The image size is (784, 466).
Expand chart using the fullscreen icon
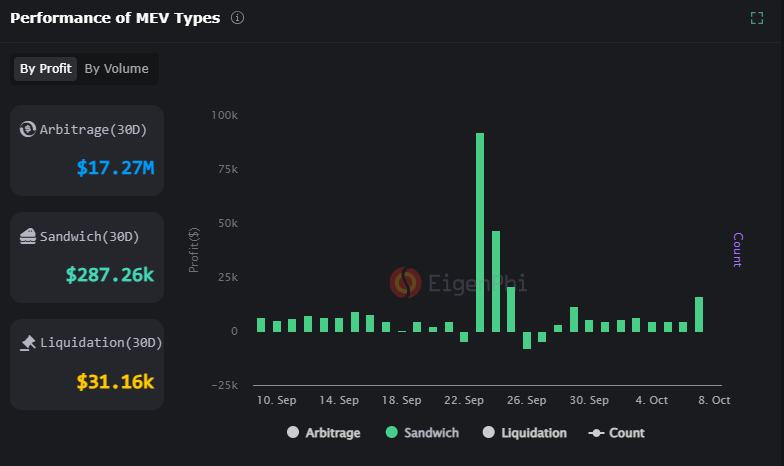pyautogui.click(x=757, y=19)
